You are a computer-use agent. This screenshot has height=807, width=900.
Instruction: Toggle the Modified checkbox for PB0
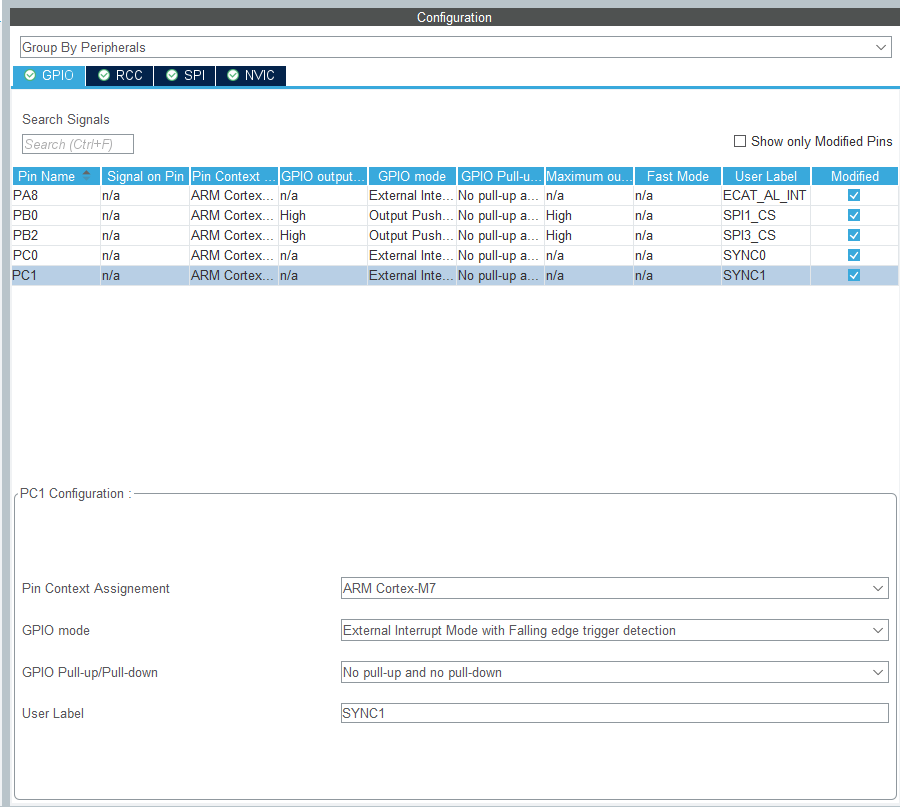854,215
